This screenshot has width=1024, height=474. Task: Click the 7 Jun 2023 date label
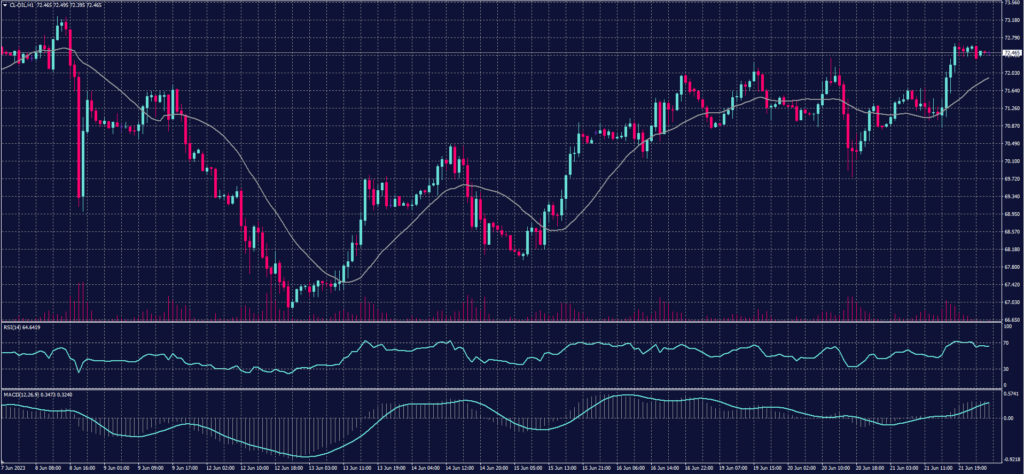point(14,466)
